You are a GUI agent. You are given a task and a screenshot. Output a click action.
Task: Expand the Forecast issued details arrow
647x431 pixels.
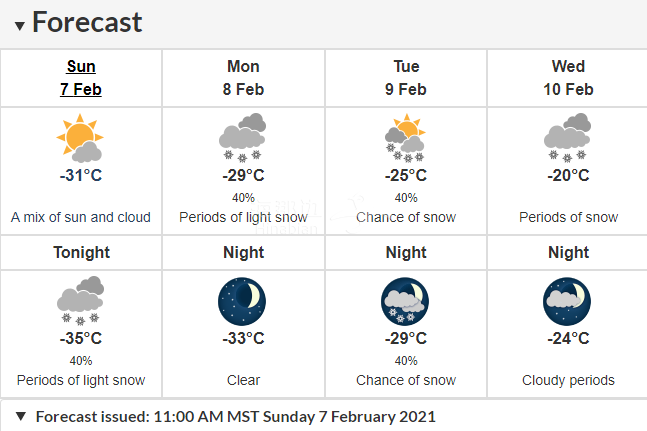[x=21, y=416]
